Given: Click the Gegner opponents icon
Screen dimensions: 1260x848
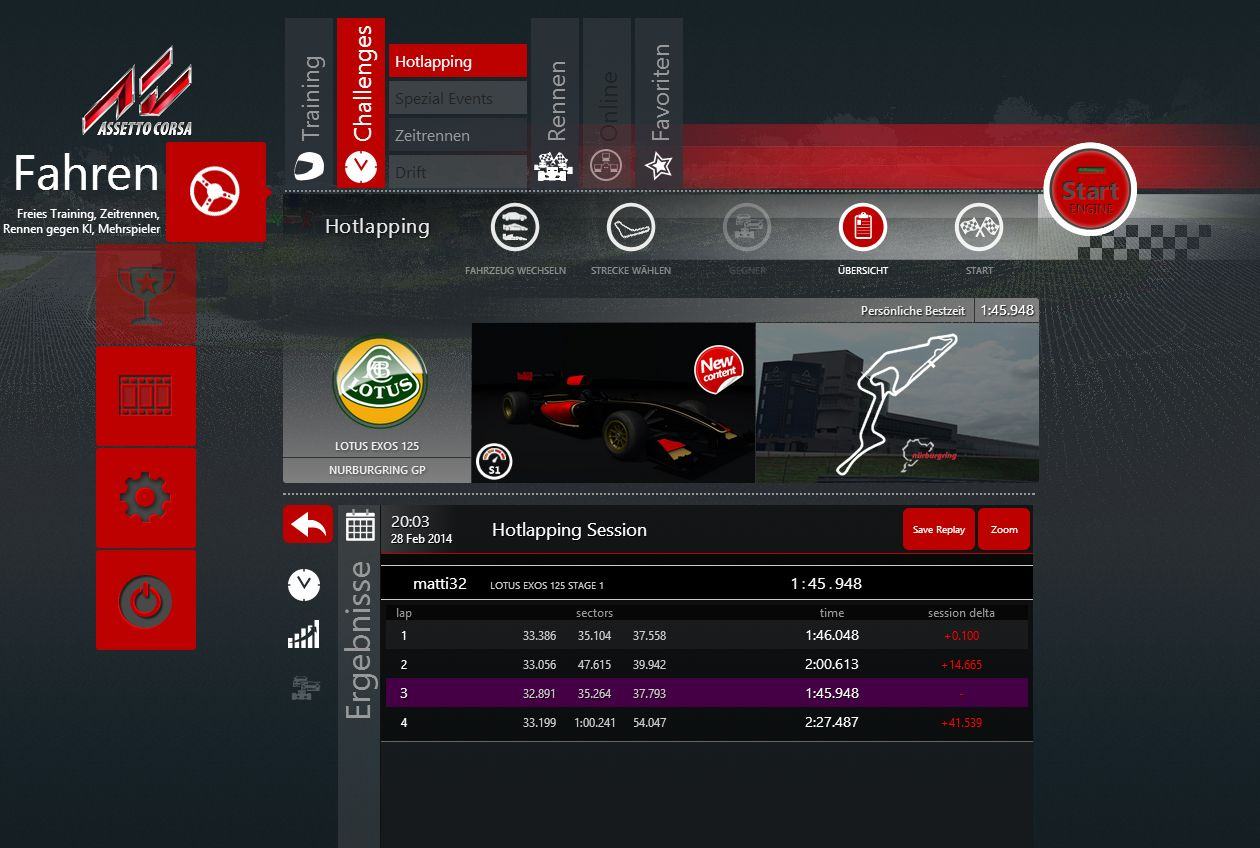Looking at the screenshot, I should pos(747,228).
